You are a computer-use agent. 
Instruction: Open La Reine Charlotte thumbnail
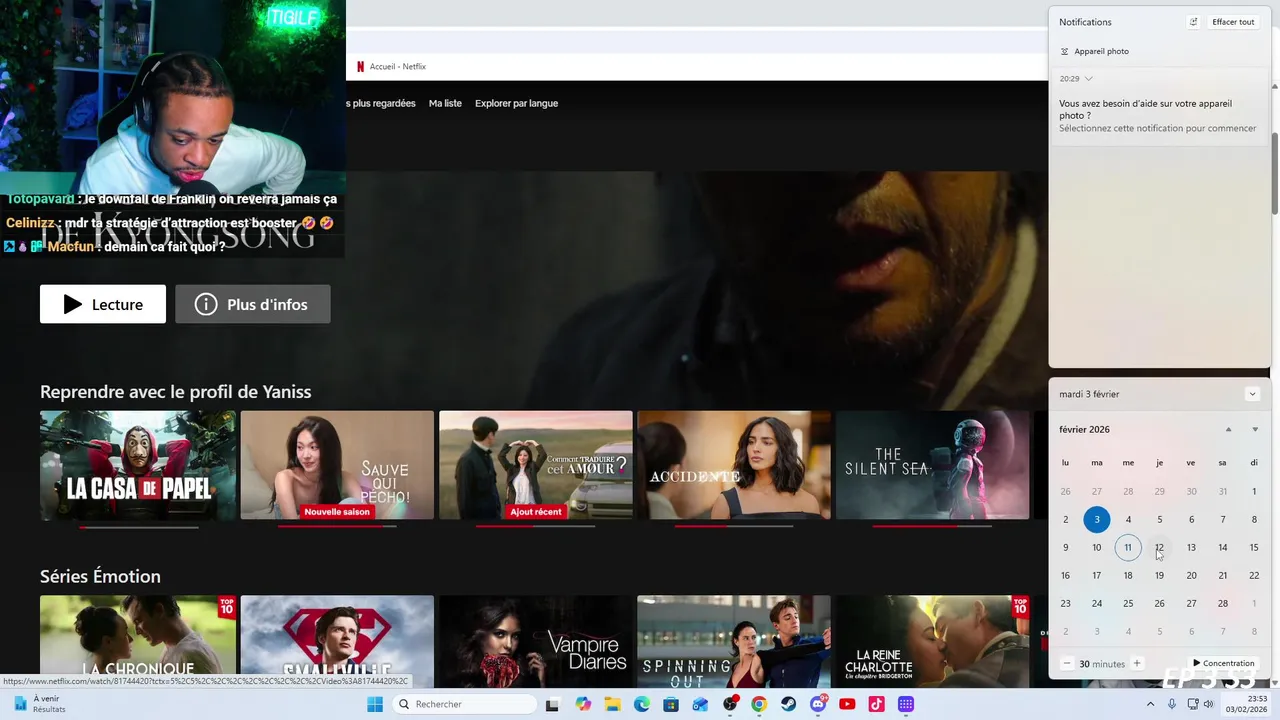coord(932,634)
